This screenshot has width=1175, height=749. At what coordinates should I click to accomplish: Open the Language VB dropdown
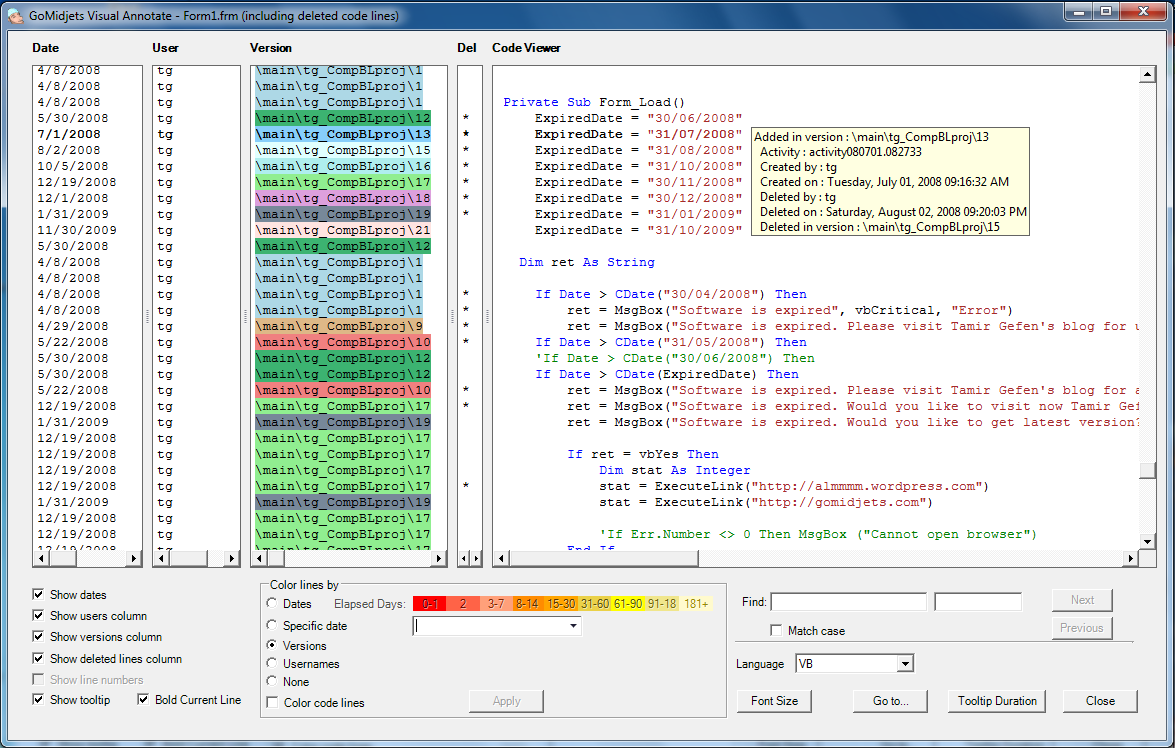(x=904, y=663)
